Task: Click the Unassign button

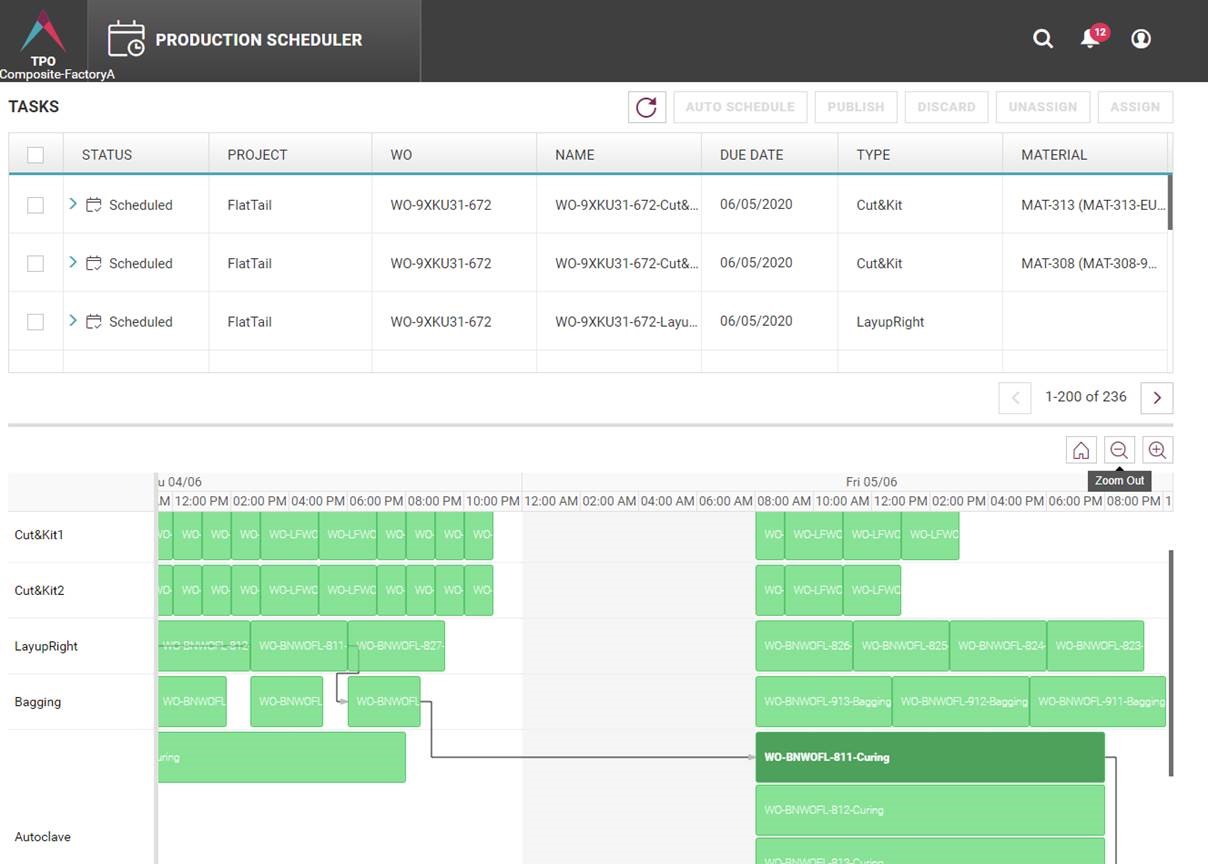Action: (x=1043, y=107)
